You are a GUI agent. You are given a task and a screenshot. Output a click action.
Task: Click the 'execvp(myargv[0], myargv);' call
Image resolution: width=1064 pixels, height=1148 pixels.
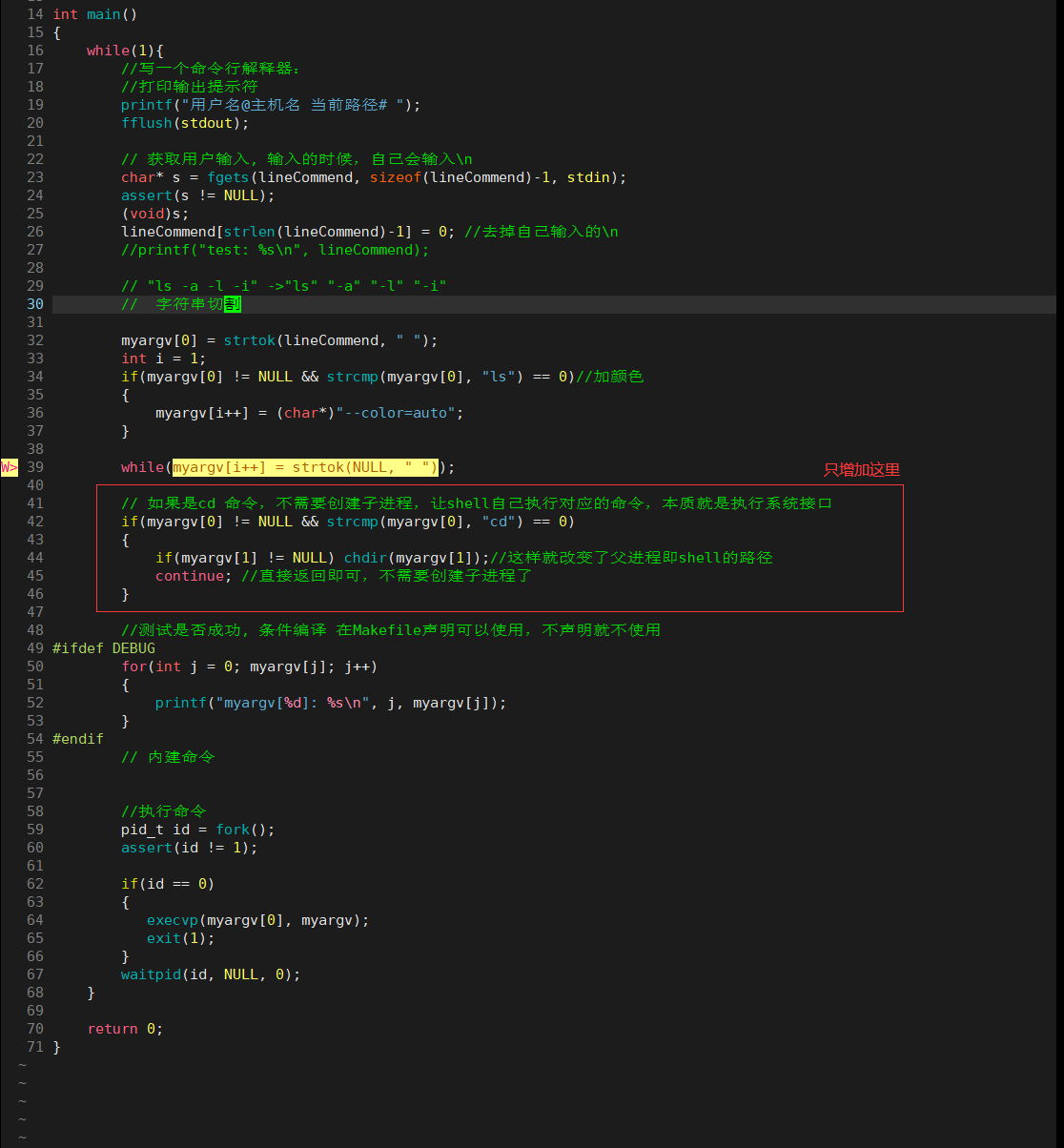[x=257, y=920]
